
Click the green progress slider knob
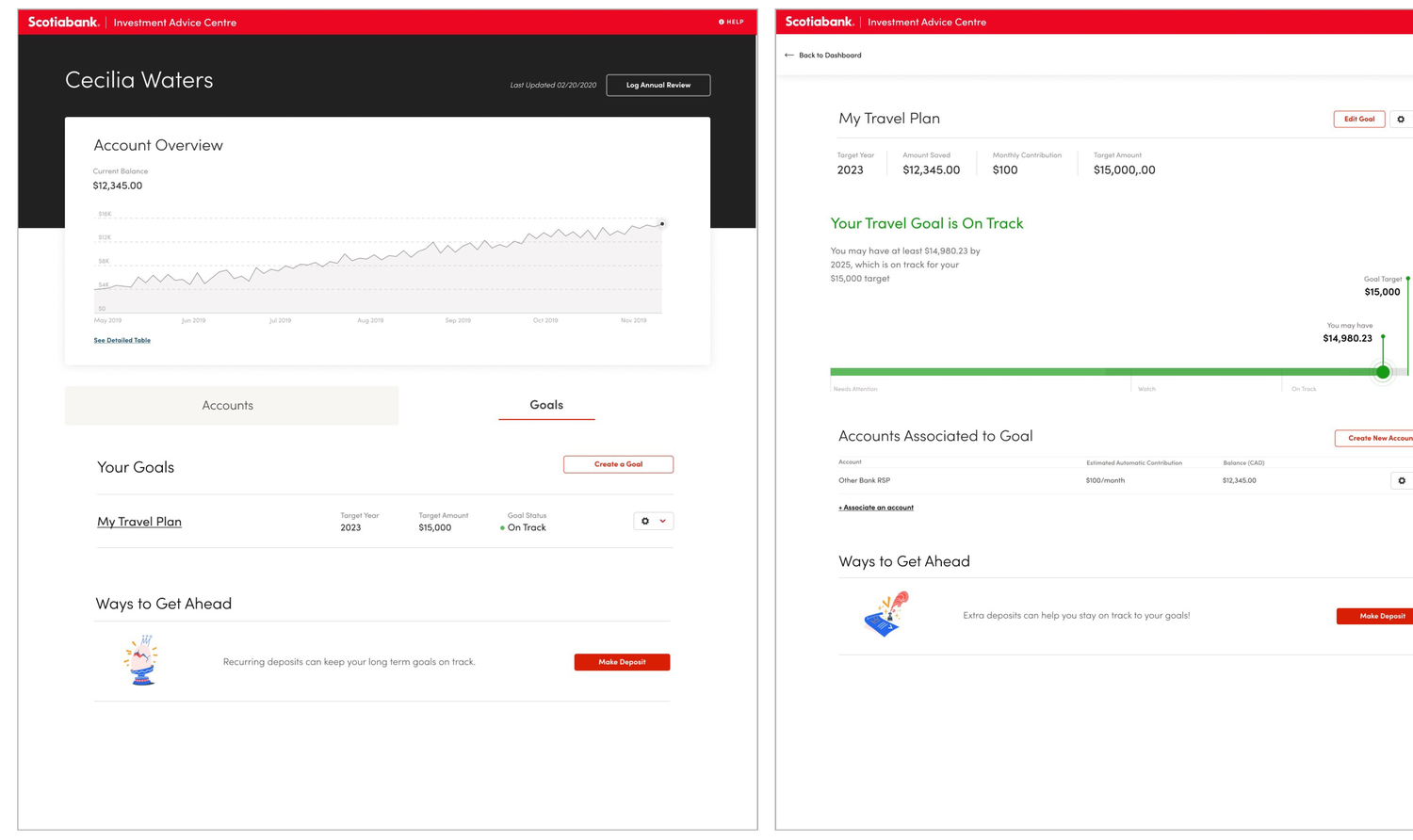point(1383,372)
